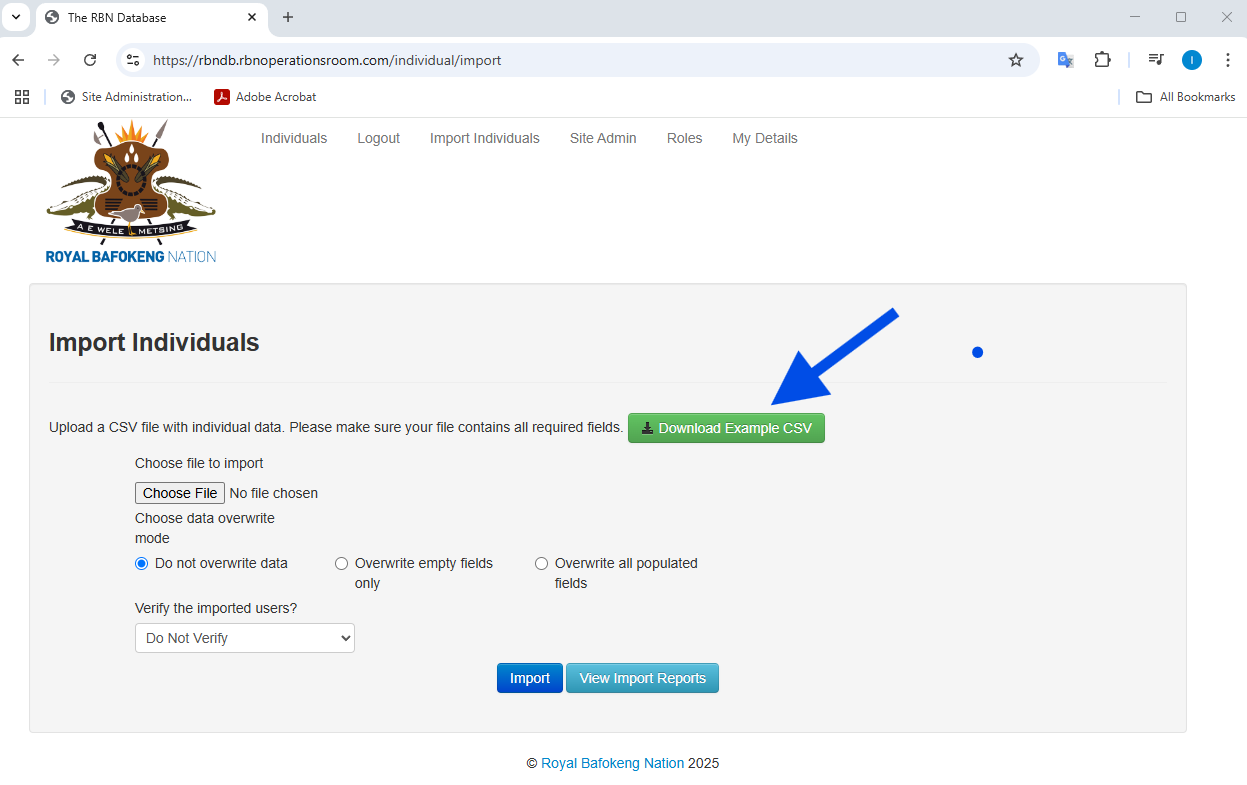This screenshot has width=1247, height=785.
Task: Open the Chrome apps grid icon
Action: tap(21, 97)
